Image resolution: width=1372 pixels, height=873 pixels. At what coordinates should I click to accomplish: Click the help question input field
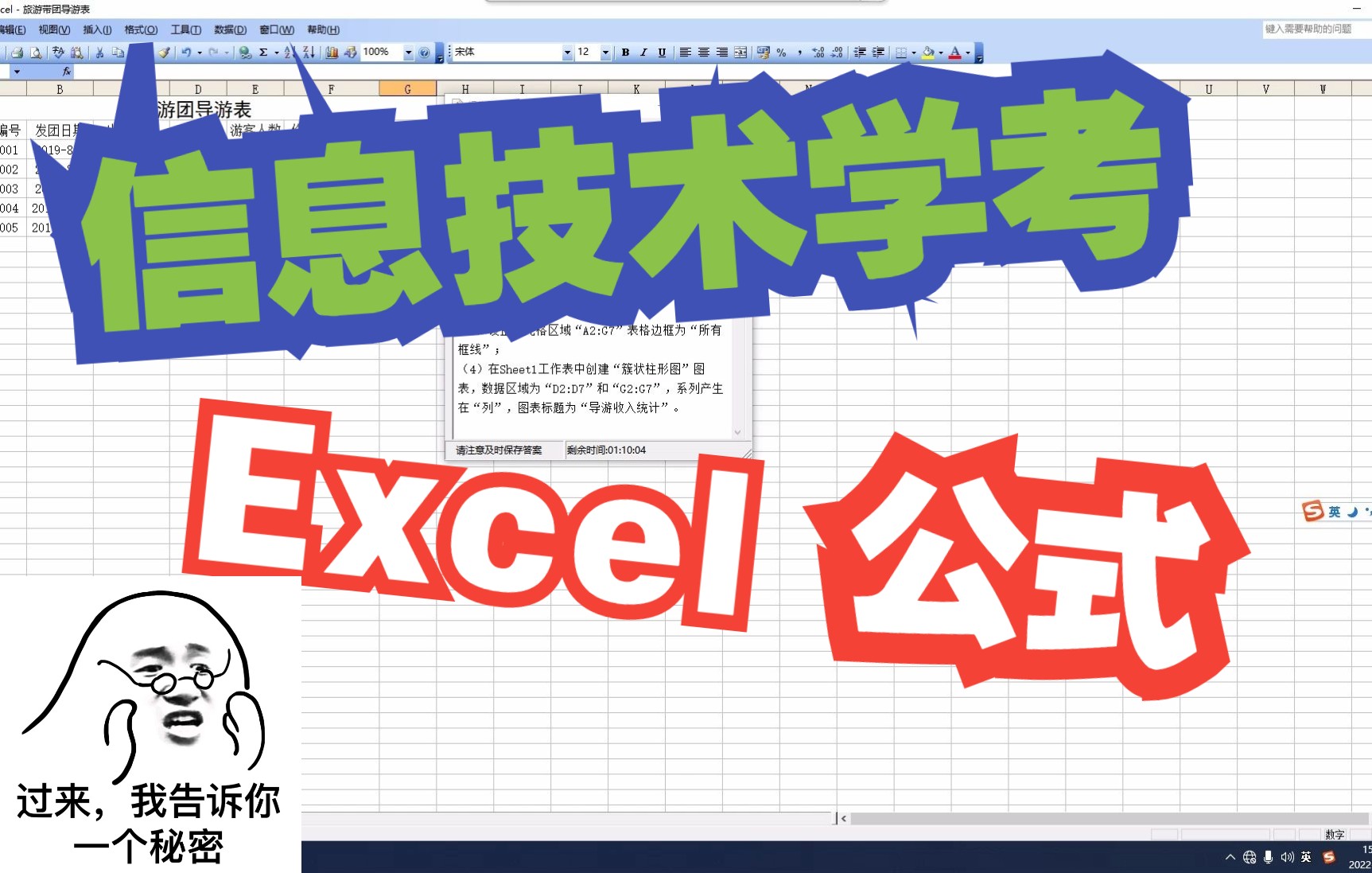click(x=1317, y=29)
